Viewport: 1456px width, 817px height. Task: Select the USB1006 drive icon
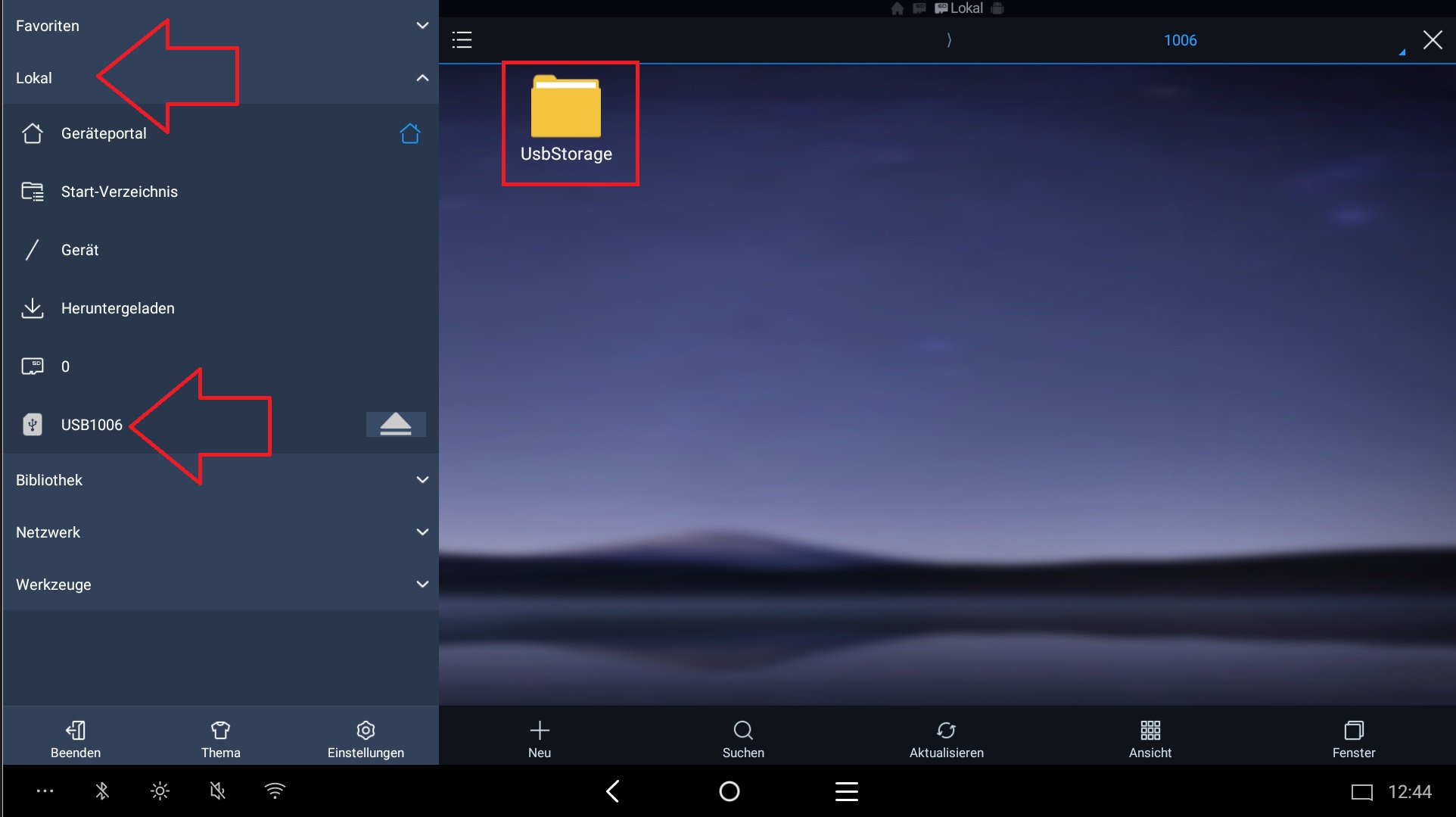32,425
